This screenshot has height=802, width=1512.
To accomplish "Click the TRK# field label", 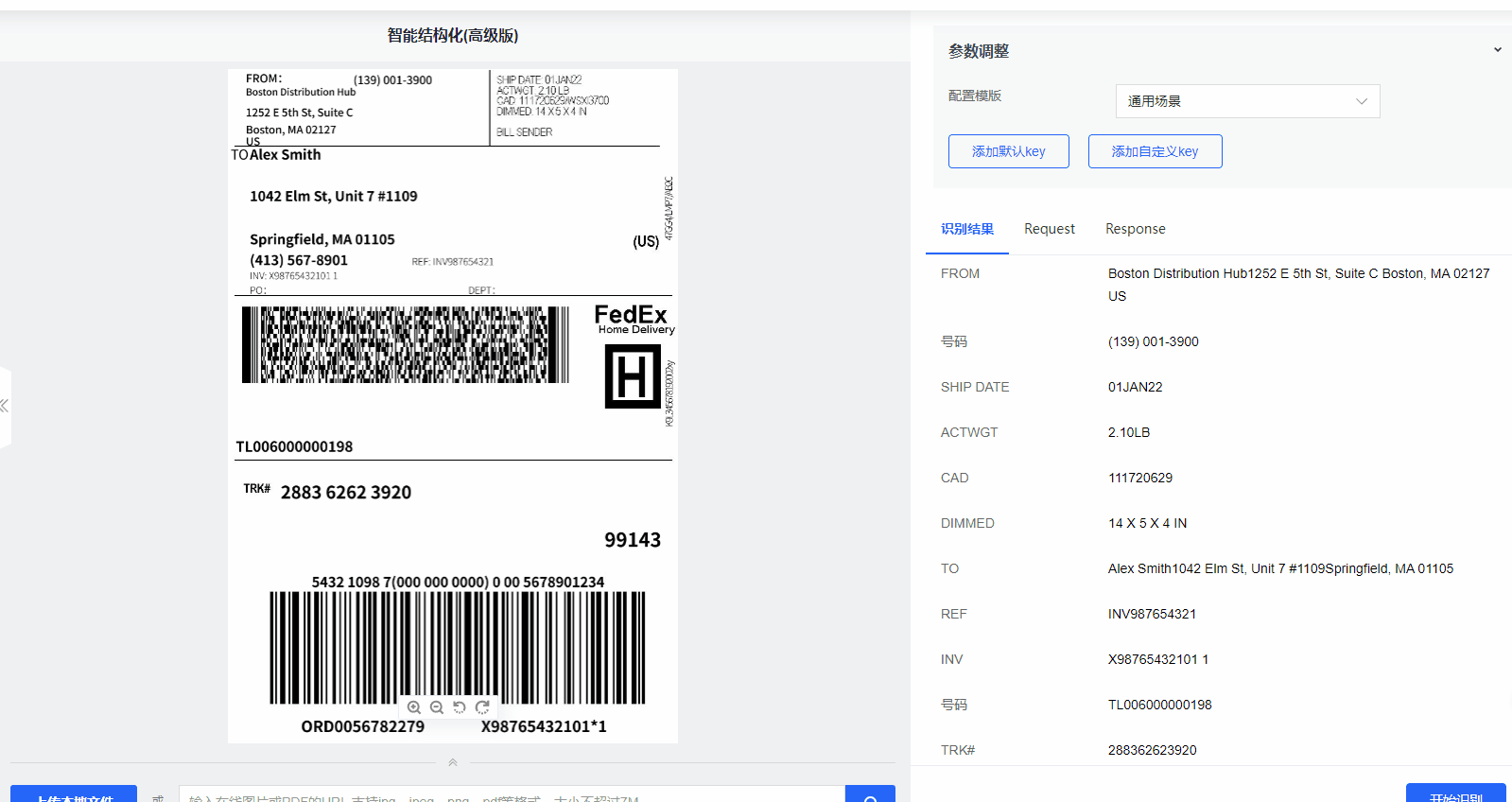I will tap(958, 750).
